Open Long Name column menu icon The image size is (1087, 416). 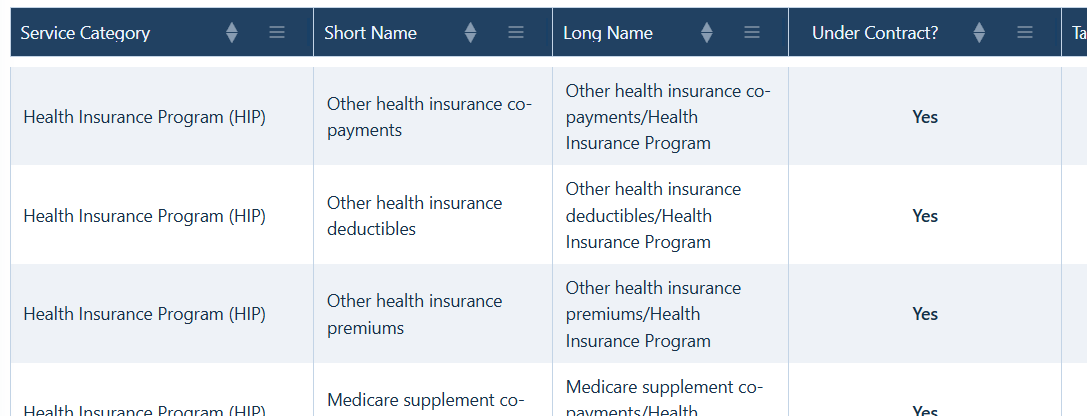[x=752, y=32]
